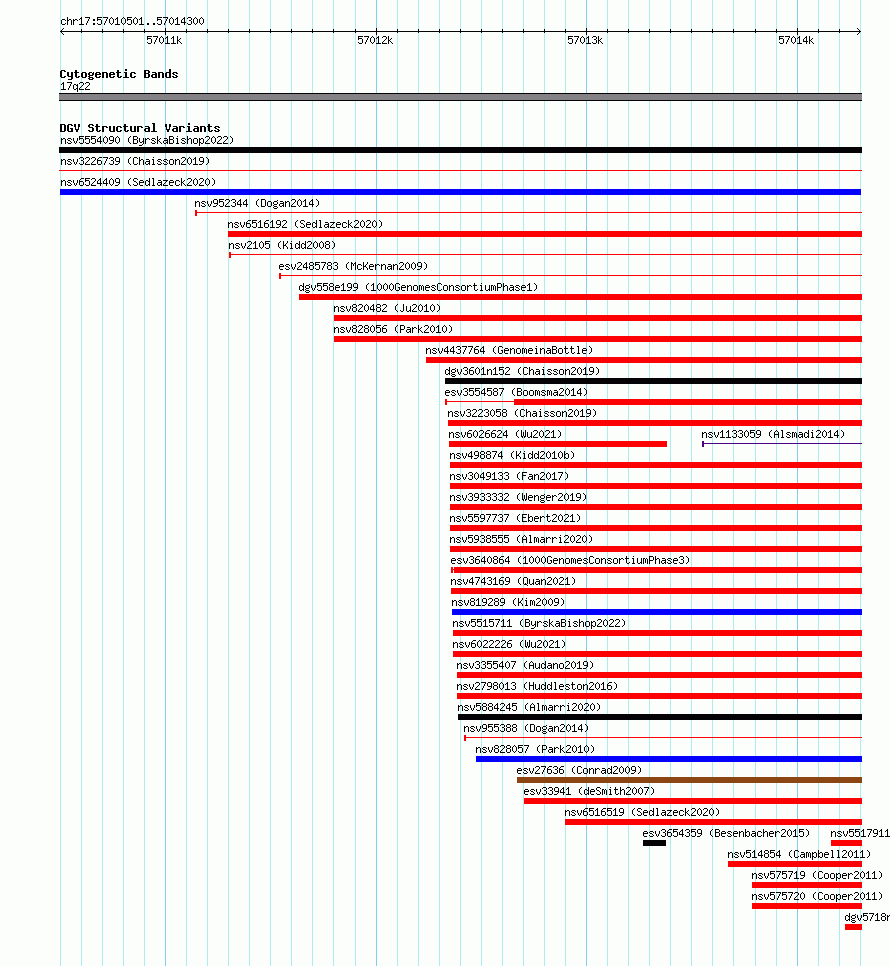This screenshot has height=966, width=890.
Task: Click the 57014k ruler tick label
Action: click(x=796, y=40)
